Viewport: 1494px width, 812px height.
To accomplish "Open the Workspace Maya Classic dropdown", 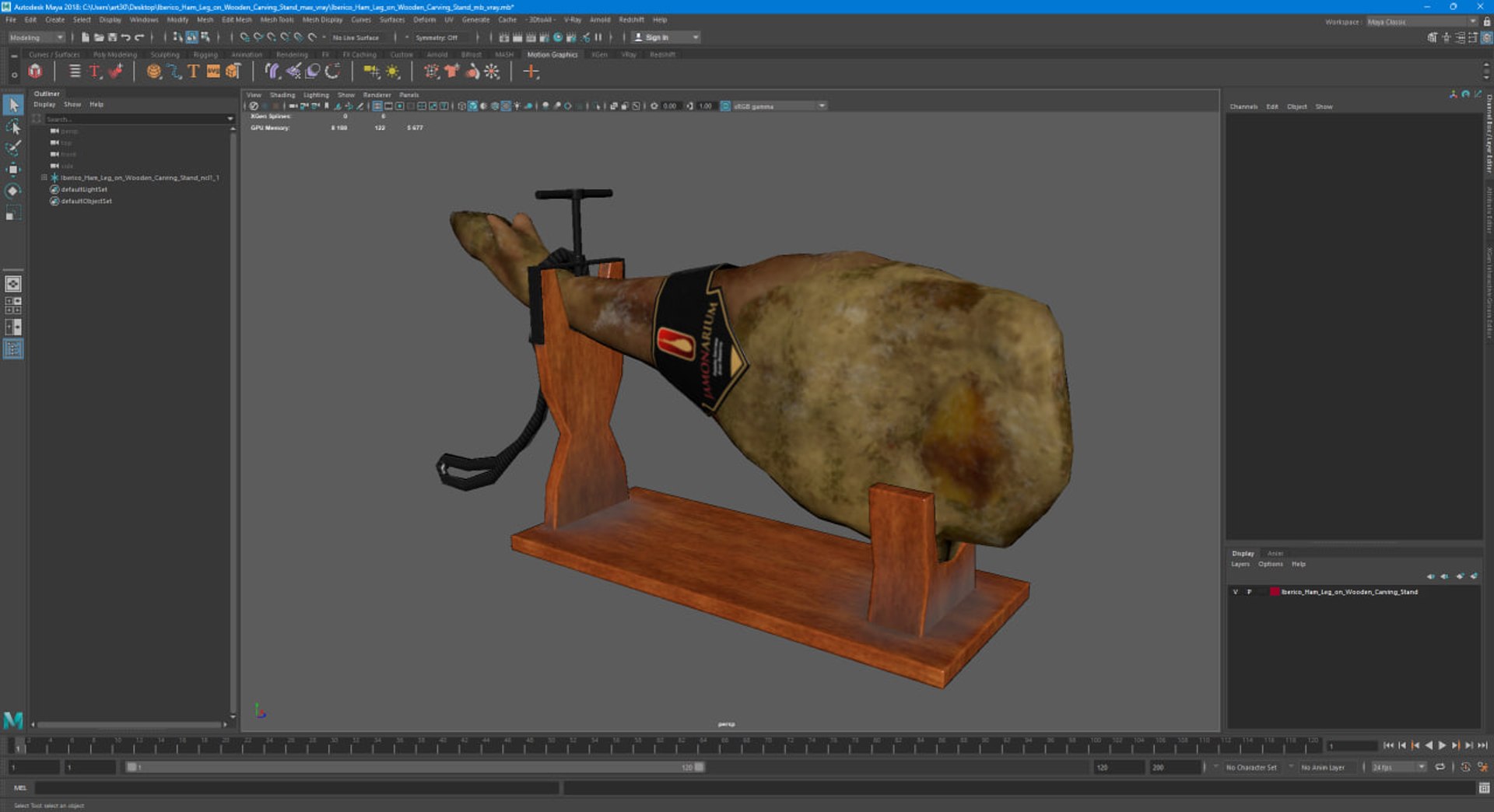I will [1422, 22].
